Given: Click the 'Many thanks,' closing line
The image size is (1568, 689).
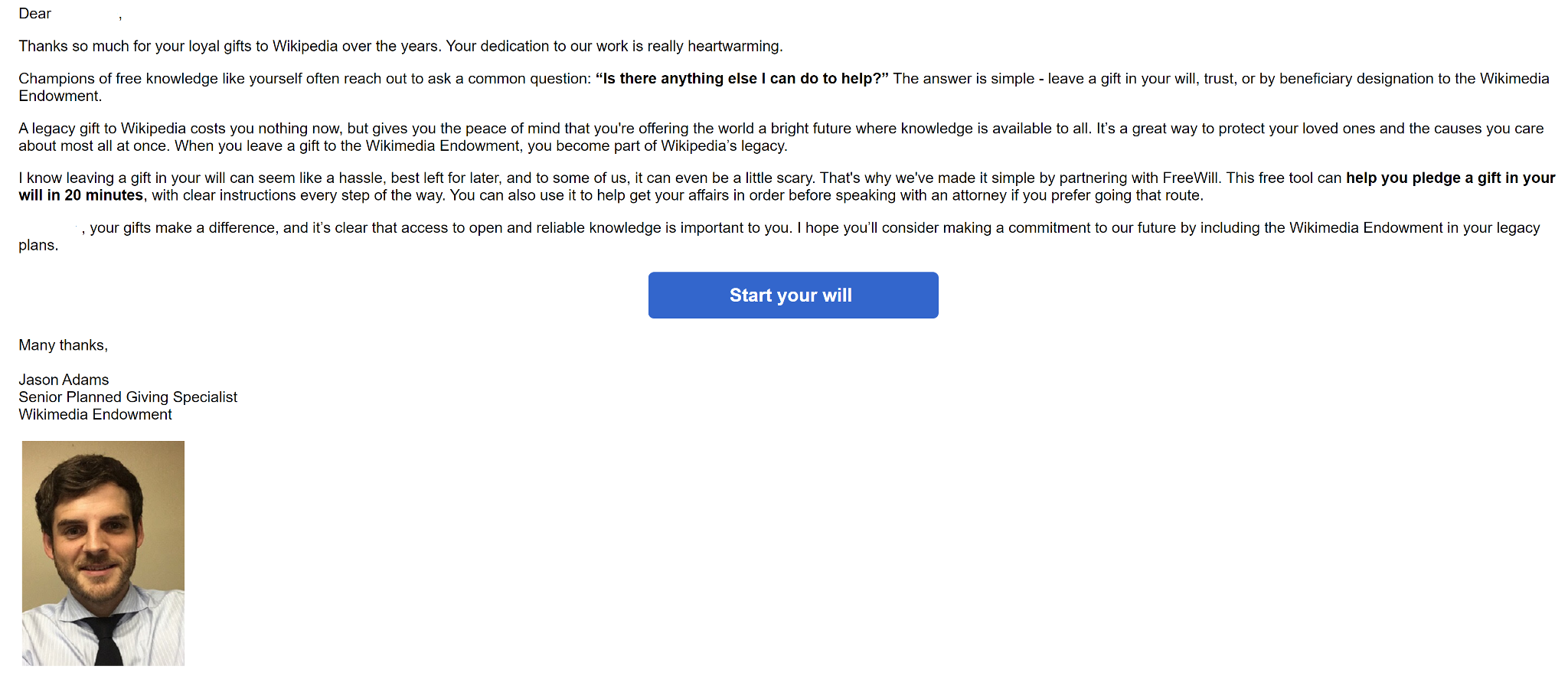Looking at the screenshot, I should [x=63, y=344].
